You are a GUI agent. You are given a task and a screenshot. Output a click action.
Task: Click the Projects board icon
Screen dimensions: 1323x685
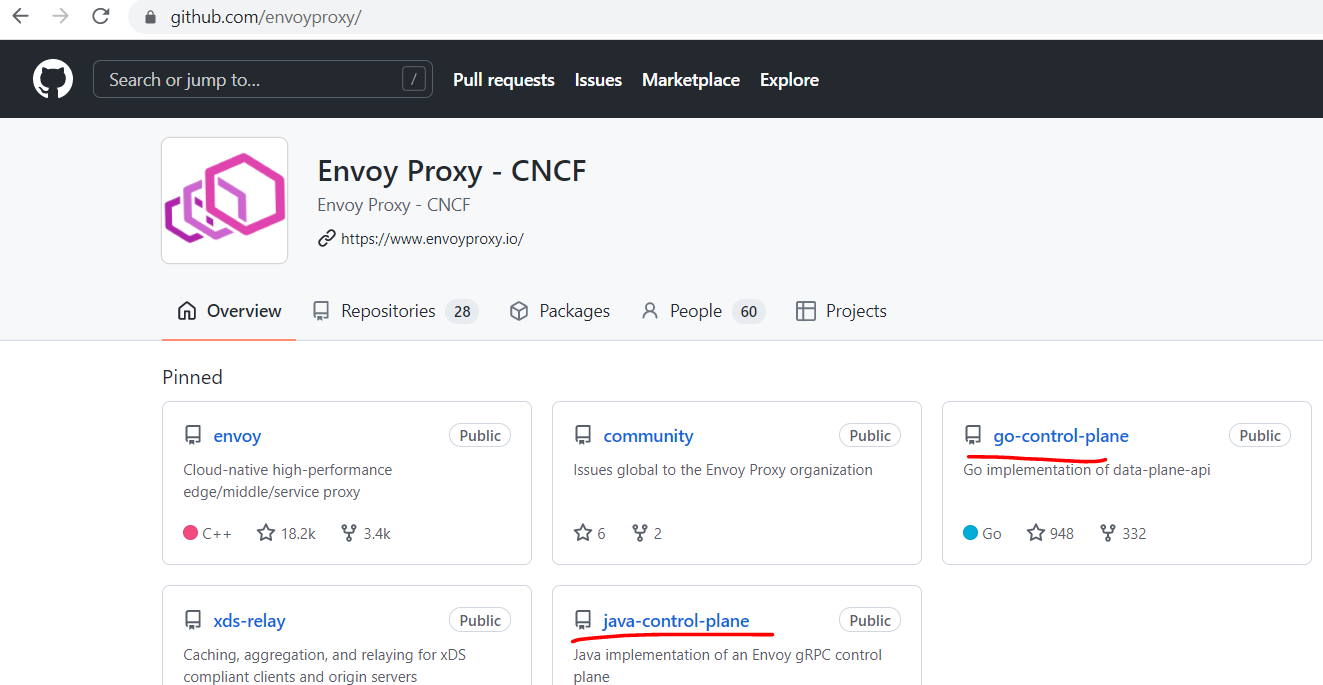(806, 311)
